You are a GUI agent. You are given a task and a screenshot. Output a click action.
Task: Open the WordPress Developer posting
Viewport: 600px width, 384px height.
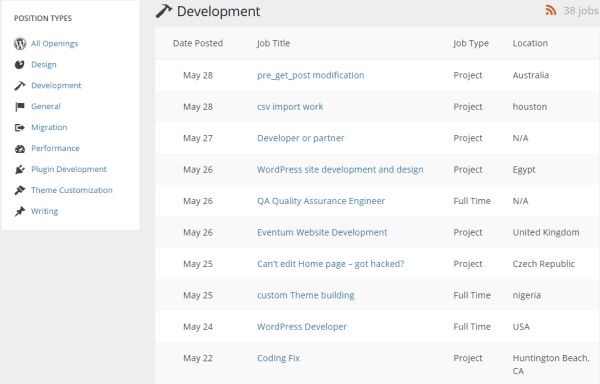click(x=302, y=327)
